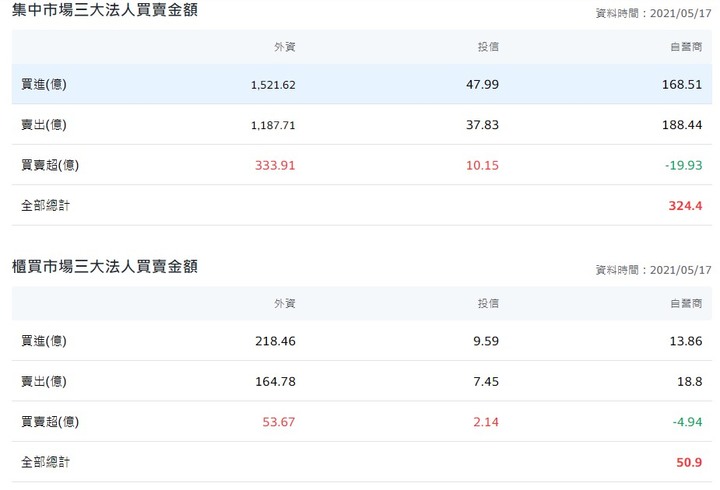Click the green -19.93 dealer value
Screen dimensions: 720x490
(x=684, y=165)
